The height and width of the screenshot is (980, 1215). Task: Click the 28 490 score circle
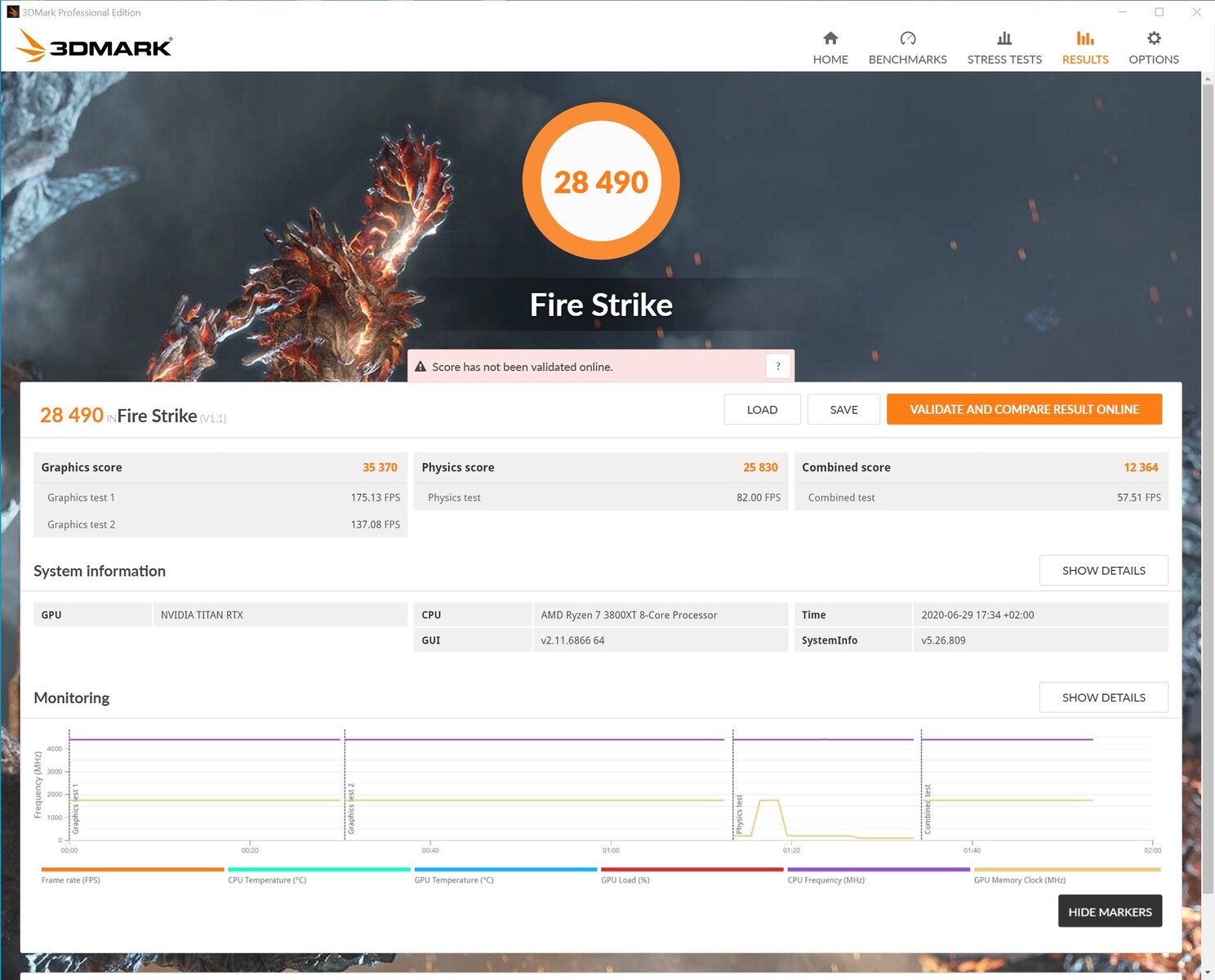coord(601,181)
